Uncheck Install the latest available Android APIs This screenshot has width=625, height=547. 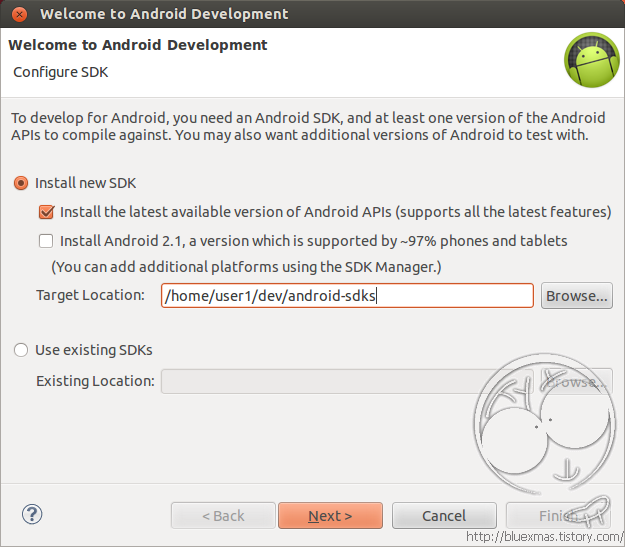(46, 212)
